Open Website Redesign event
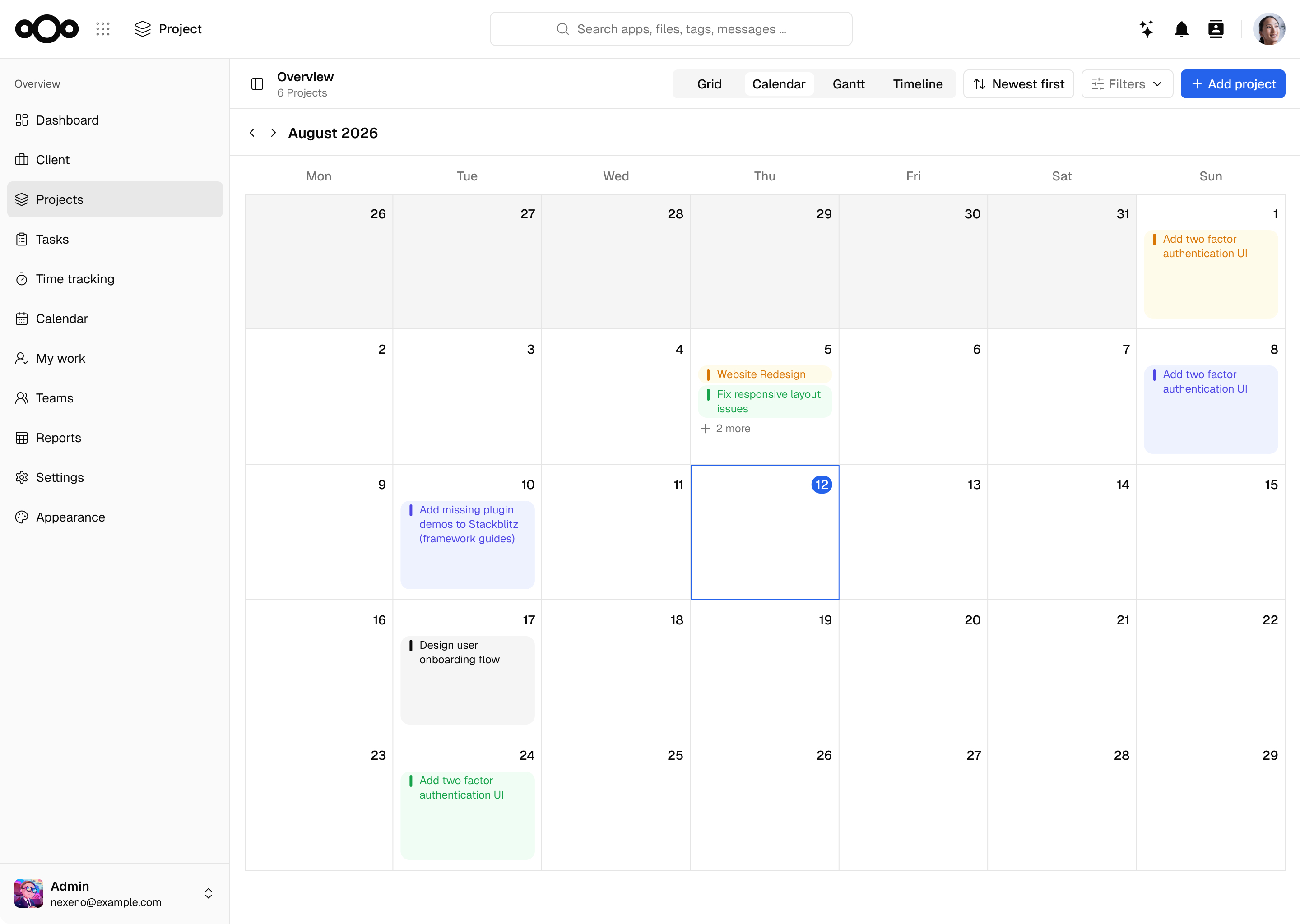 [x=764, y=374]
